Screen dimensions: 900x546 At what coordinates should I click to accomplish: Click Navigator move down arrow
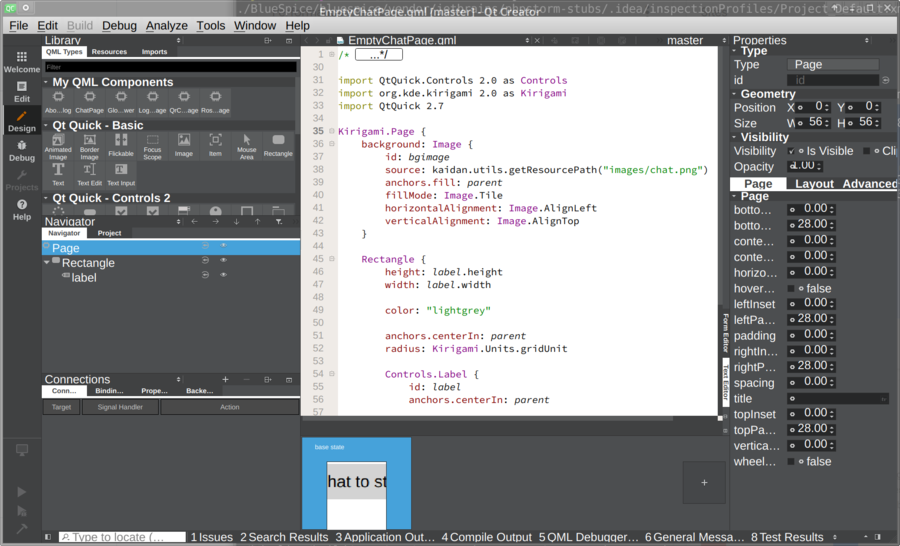pyautogui.click(x=236, y=222)
